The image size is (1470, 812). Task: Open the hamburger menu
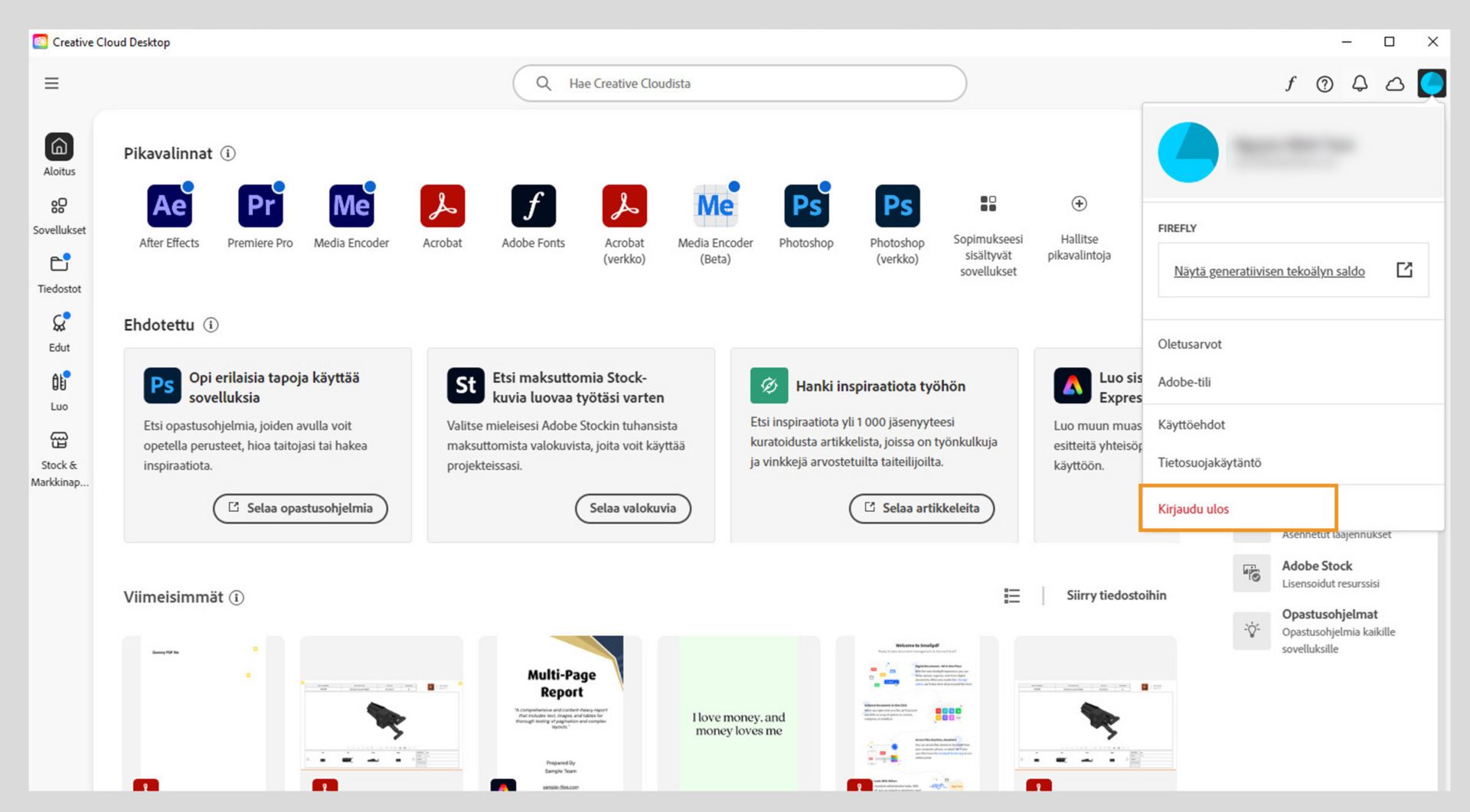[x=51, y=83]
